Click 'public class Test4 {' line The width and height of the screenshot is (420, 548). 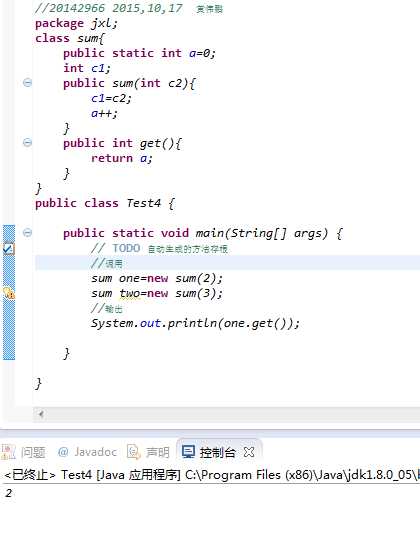click(105, 203)
